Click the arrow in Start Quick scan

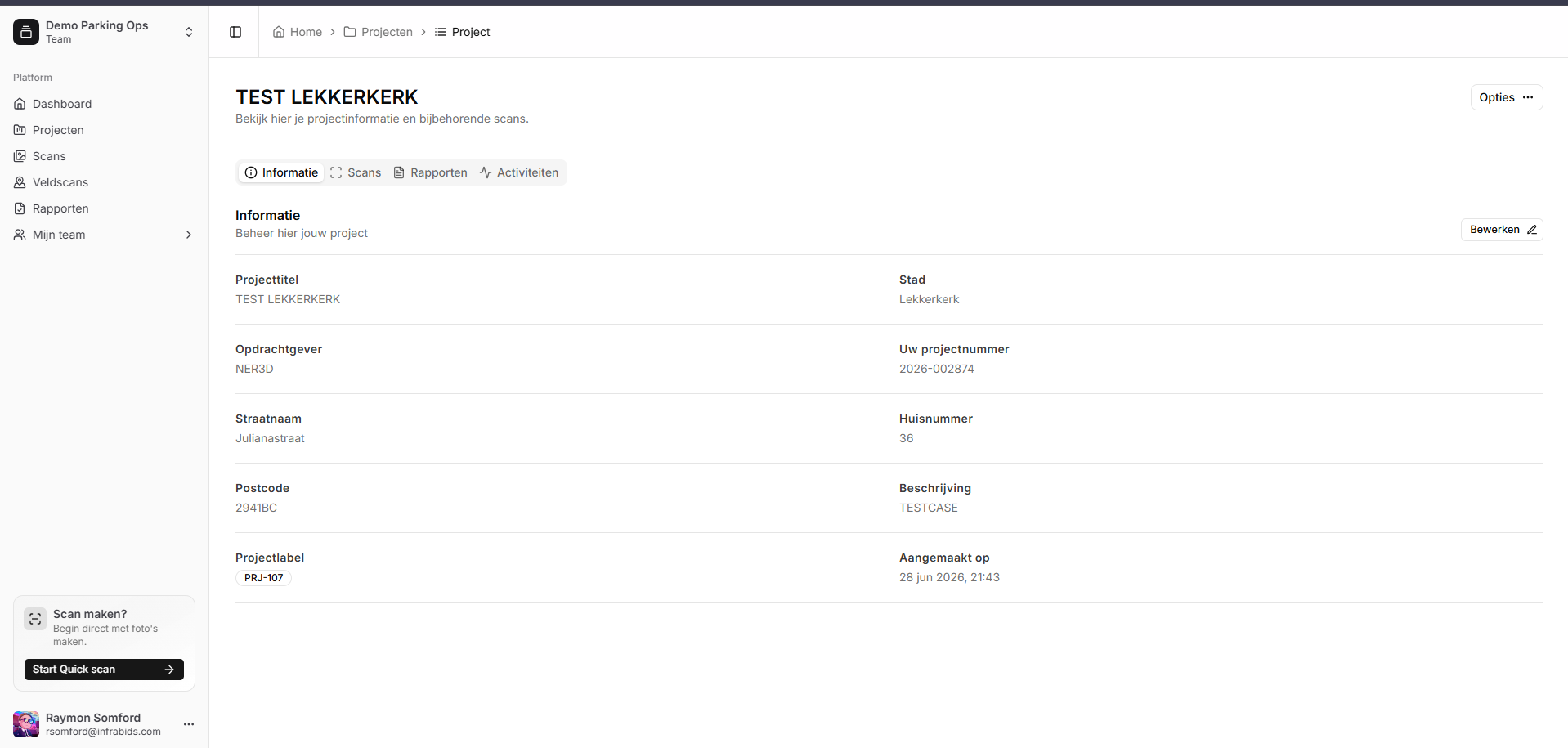pos(169,670)
